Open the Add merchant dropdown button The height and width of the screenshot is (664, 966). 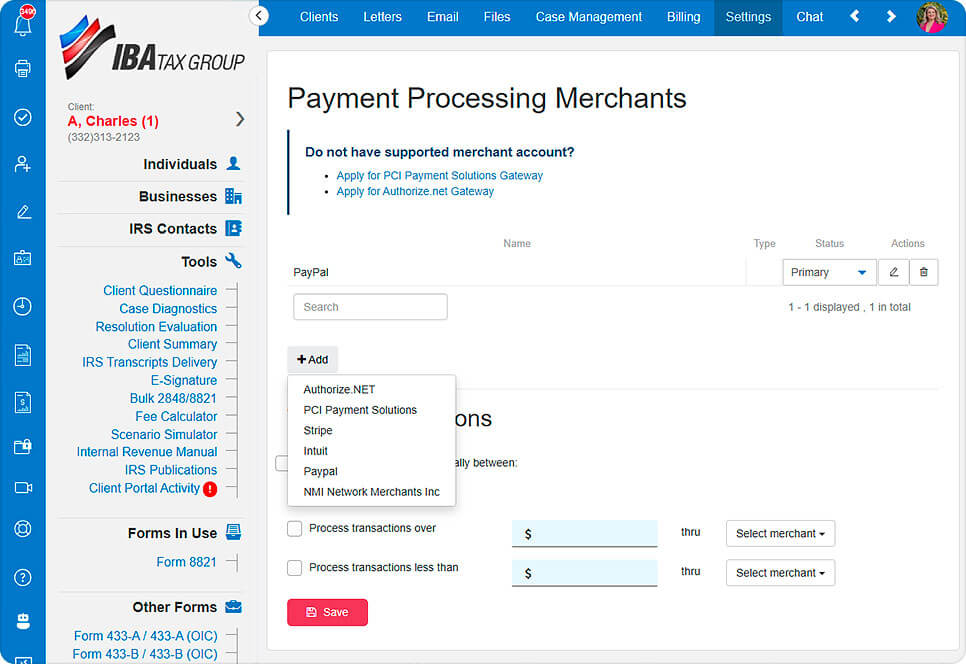pyautogui.click(x=312, y=360)
